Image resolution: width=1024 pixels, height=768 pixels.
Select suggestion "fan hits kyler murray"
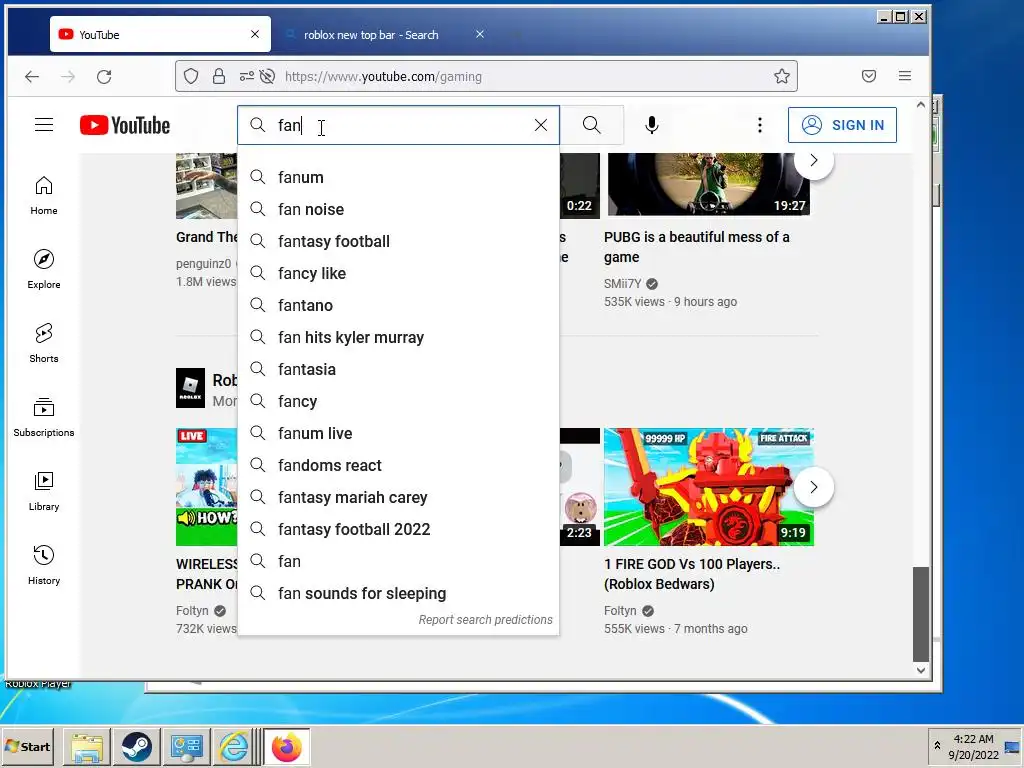(x=398, y=338)
